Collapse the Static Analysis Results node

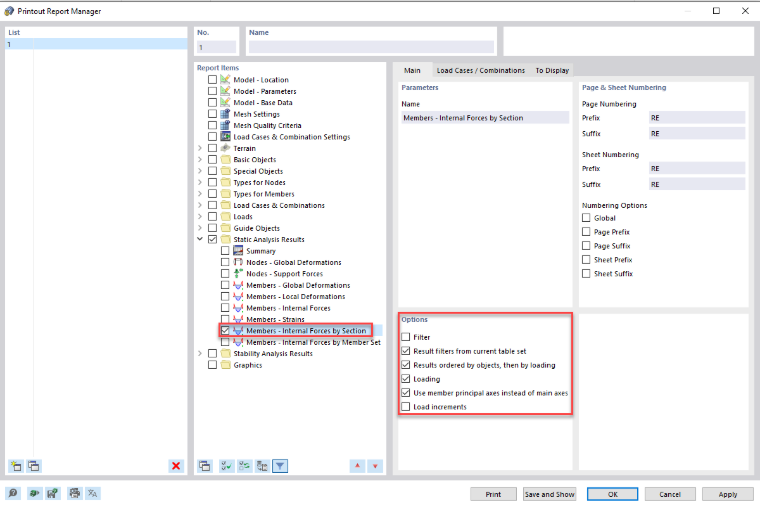tap(200, 239)
